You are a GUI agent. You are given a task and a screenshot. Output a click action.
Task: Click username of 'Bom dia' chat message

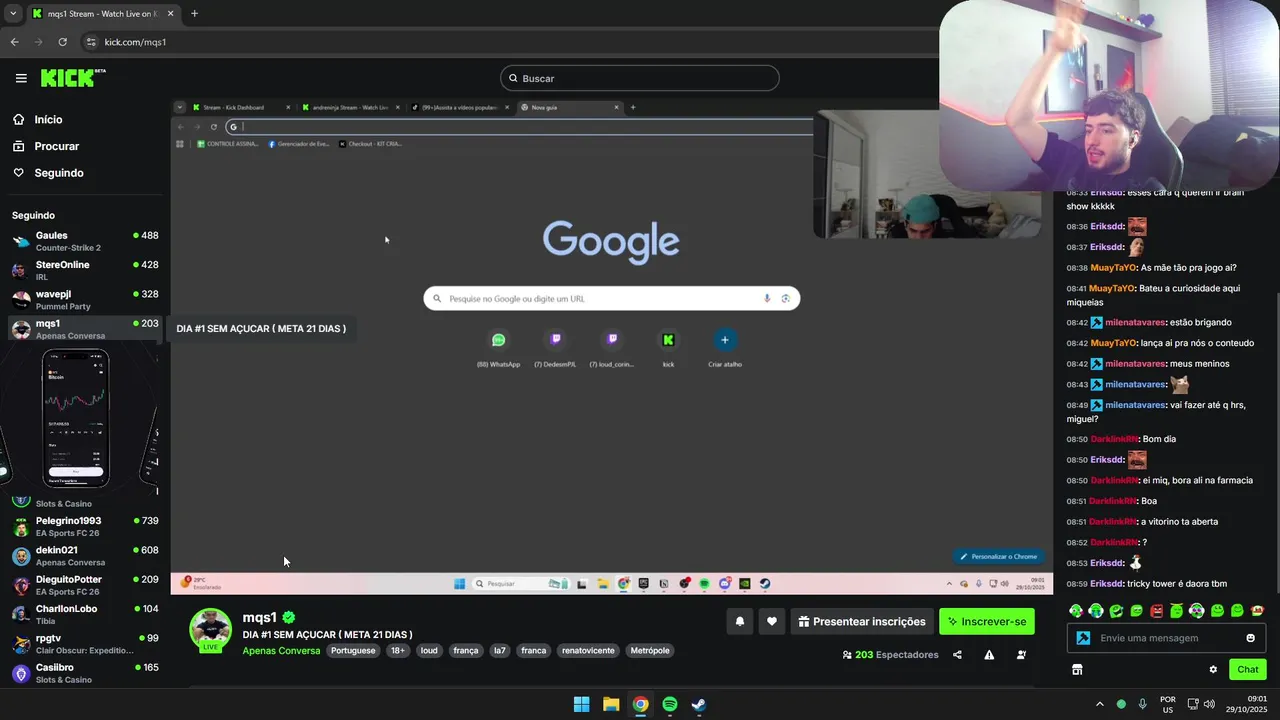point(1114,439)
